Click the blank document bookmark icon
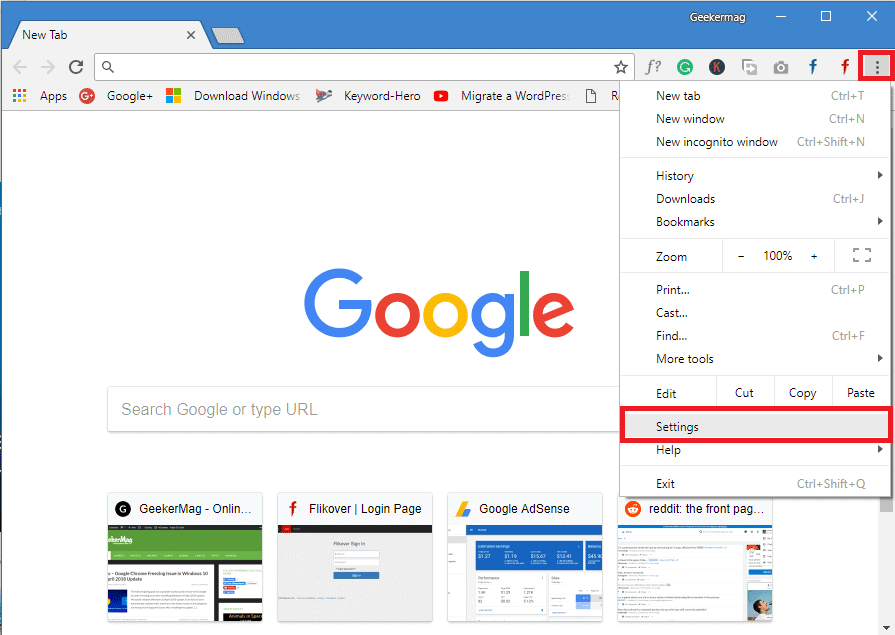The image size is (895, 635). tap(591, 96)
